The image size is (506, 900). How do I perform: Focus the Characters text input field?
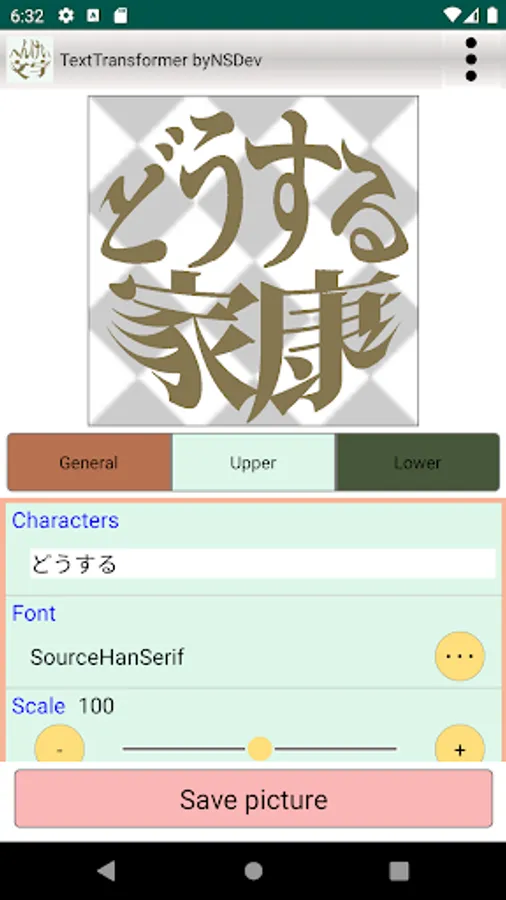(x=263, y=564)
